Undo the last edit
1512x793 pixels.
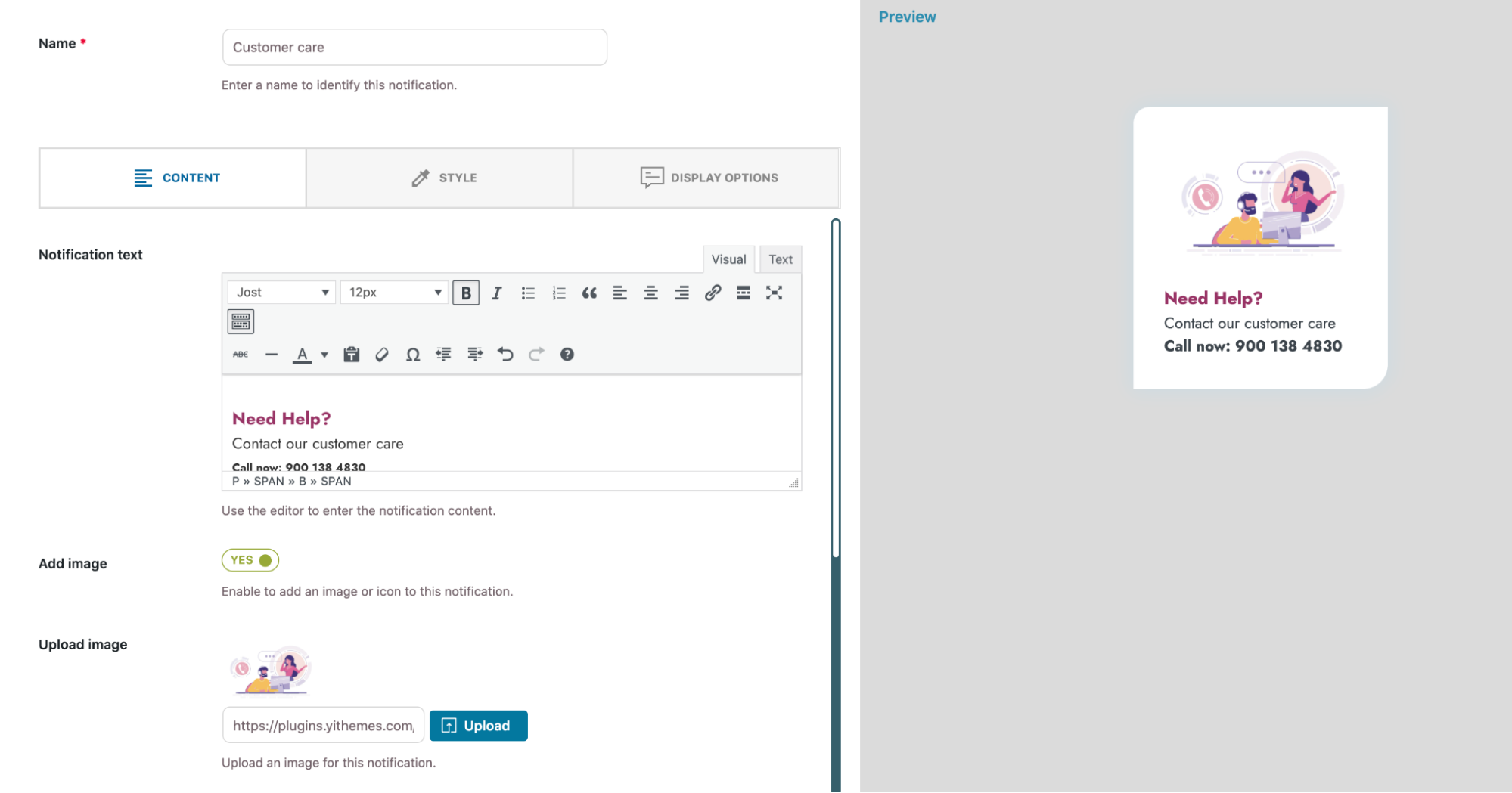coord(505,355)
